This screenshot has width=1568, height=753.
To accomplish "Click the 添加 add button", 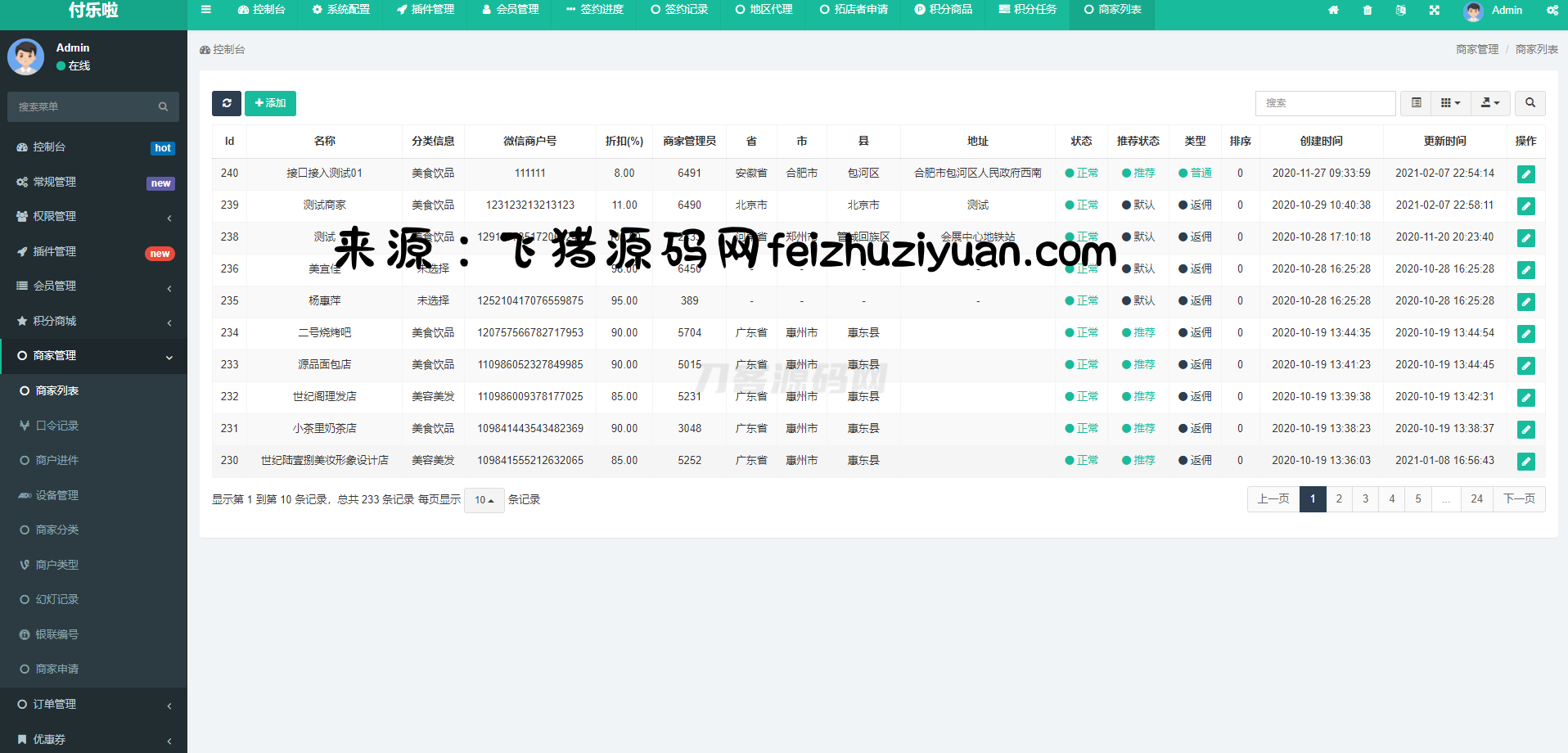I will [x=270, y=103].
